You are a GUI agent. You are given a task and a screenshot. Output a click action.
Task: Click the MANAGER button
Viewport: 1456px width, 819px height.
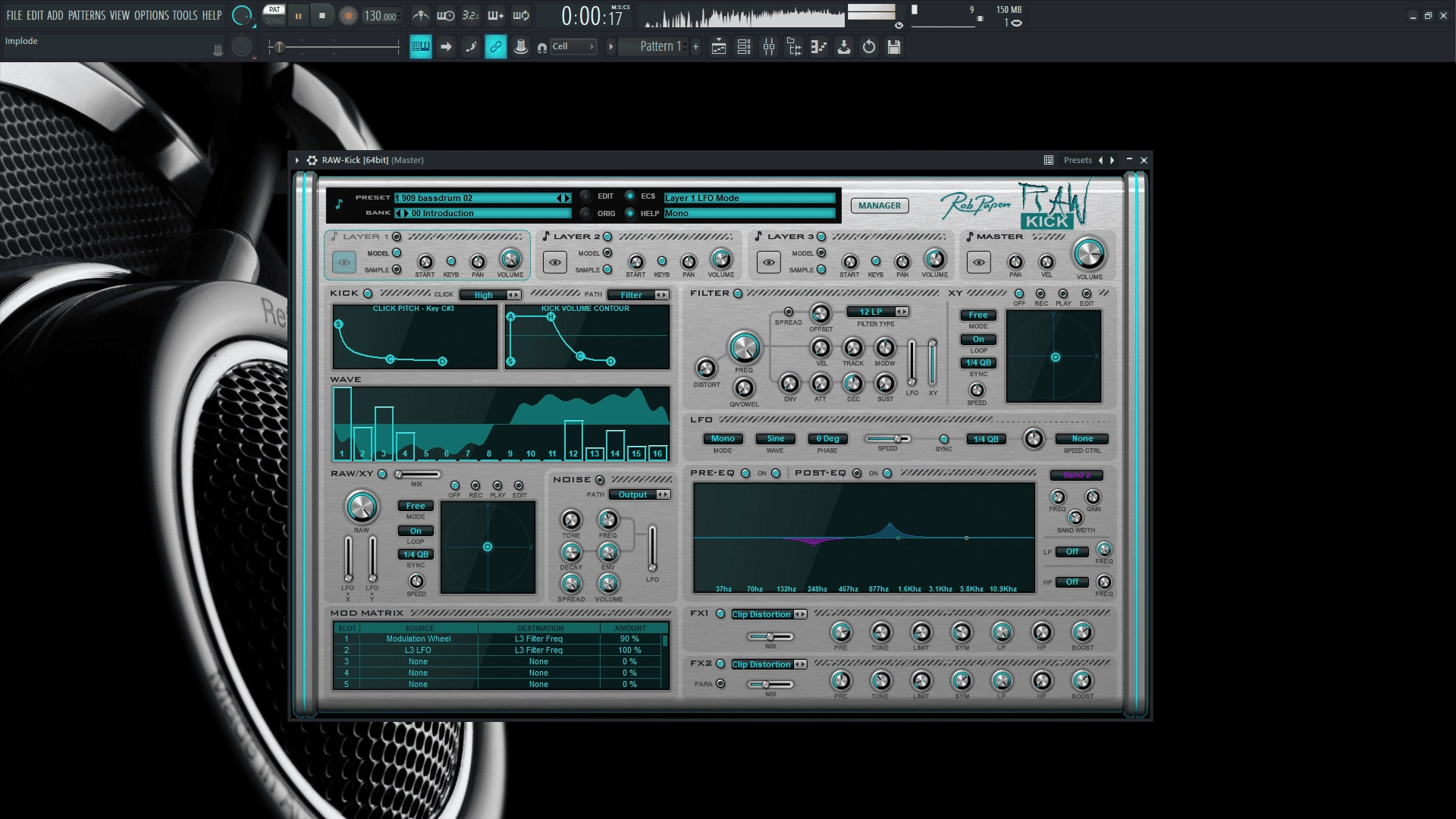[x=880, y=206]
